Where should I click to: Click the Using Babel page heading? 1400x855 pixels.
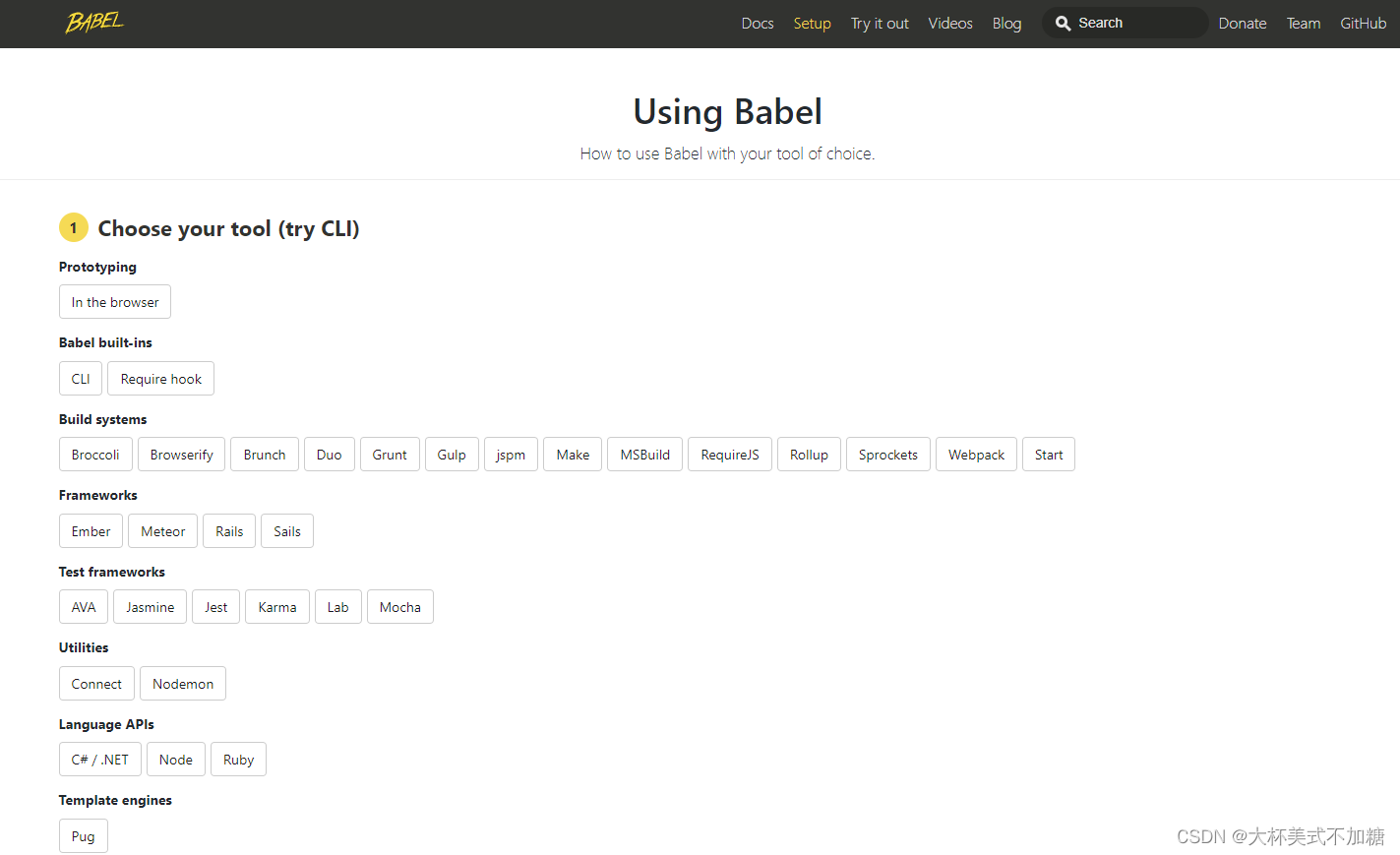pyautogui.click(x=727, y=111)
